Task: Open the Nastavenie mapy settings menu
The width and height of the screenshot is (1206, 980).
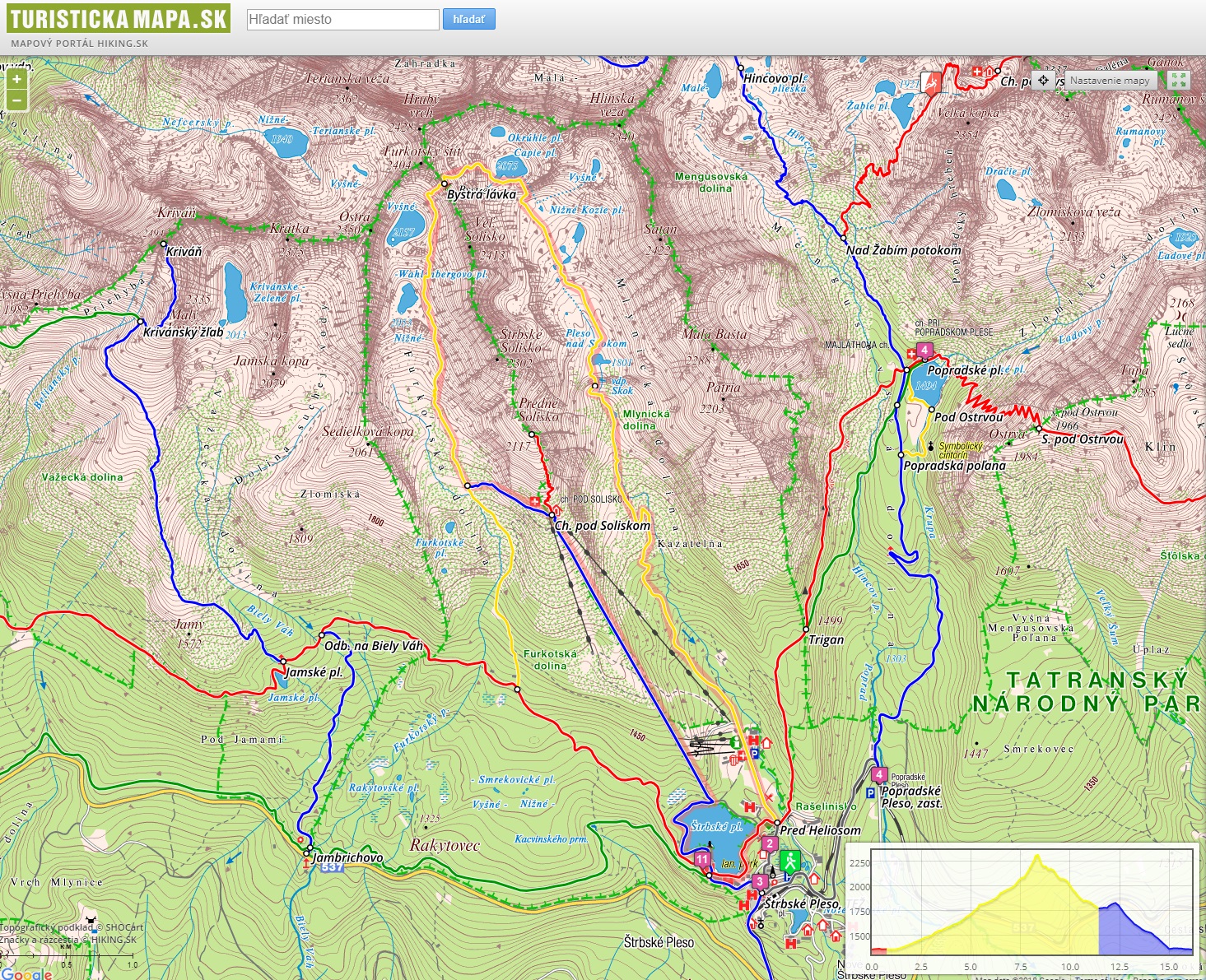Action: 1110,81
